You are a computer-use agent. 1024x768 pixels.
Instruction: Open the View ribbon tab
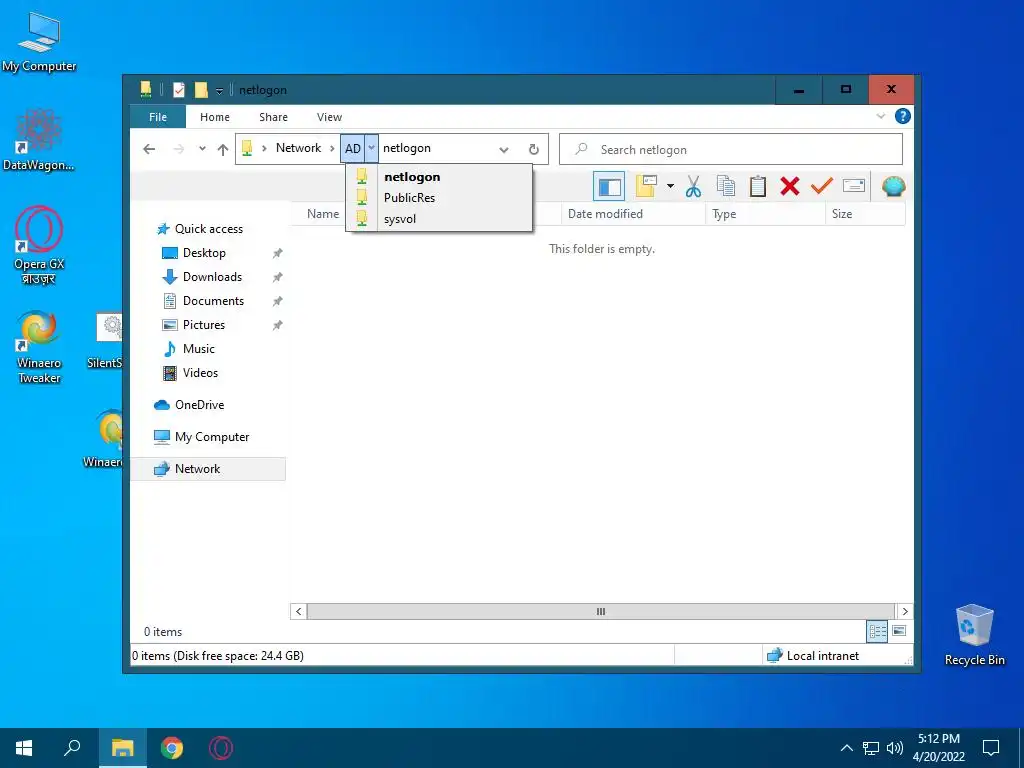(329, 117)
